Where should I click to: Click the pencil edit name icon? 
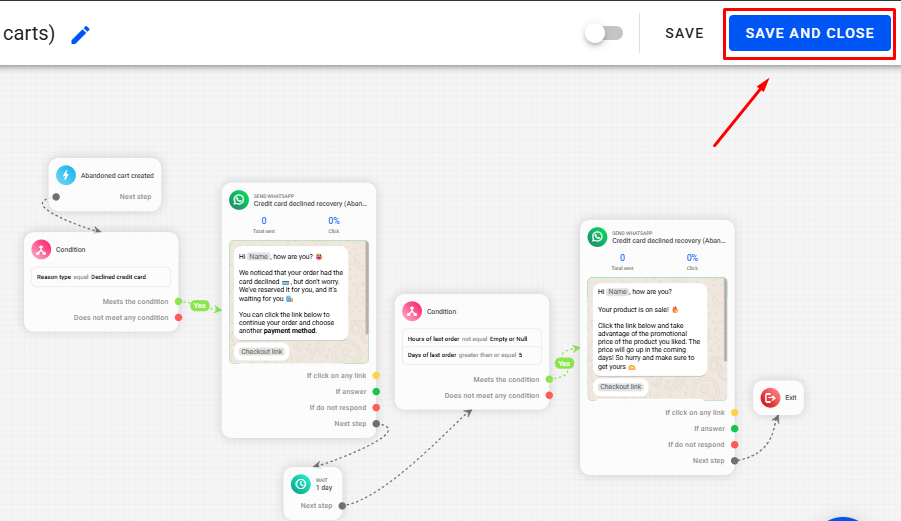pos(81,35)
